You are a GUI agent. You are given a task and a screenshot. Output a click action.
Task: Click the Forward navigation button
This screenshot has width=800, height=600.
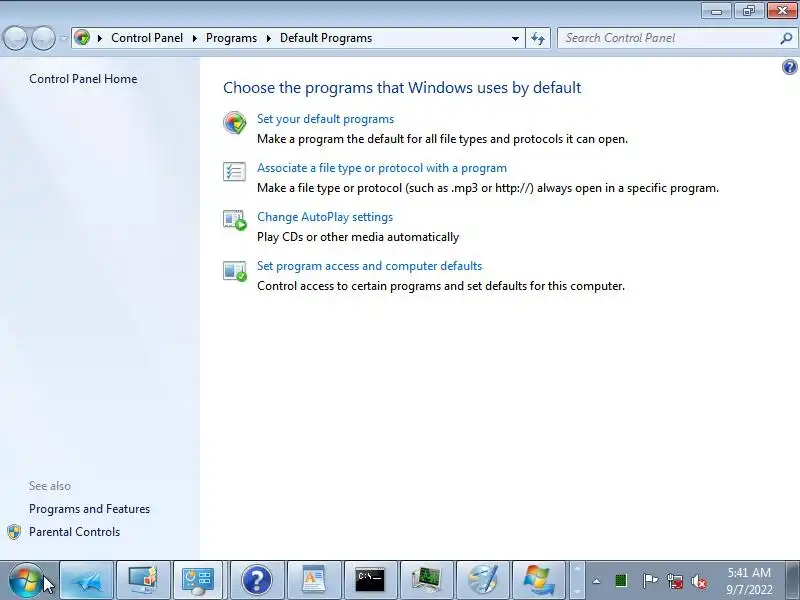[43, 38]
